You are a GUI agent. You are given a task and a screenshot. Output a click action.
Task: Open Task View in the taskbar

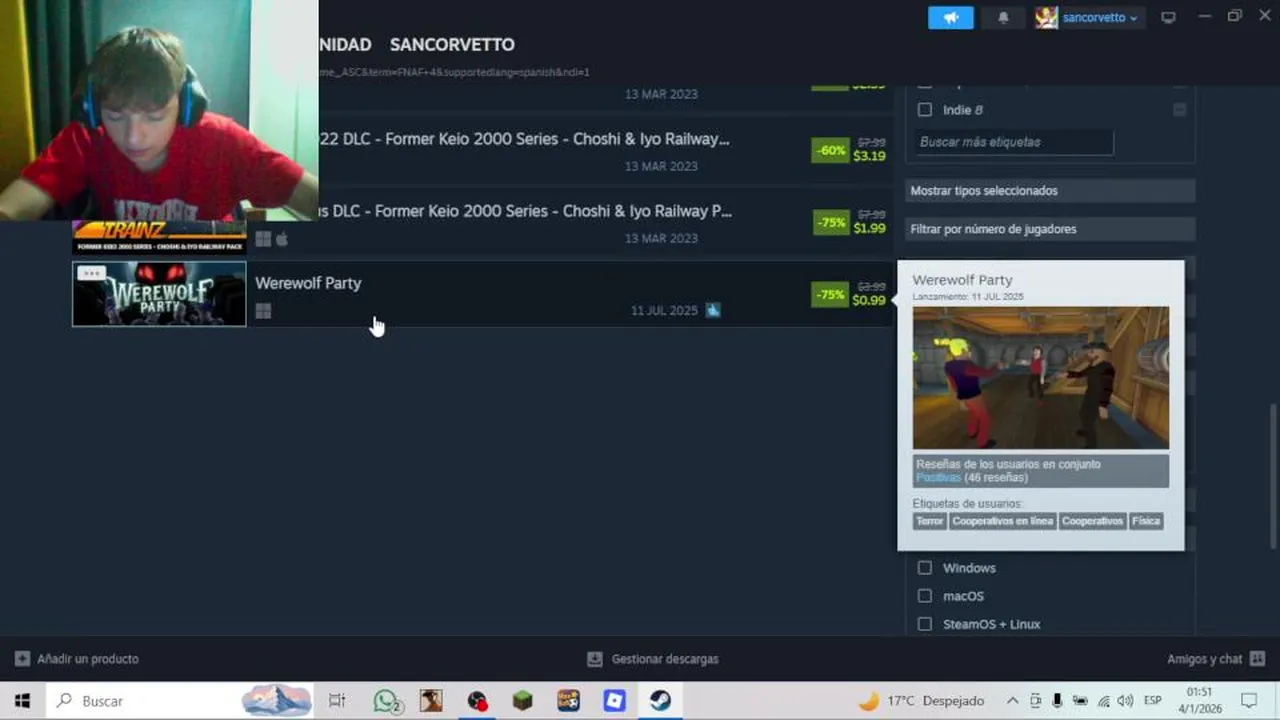337,701
